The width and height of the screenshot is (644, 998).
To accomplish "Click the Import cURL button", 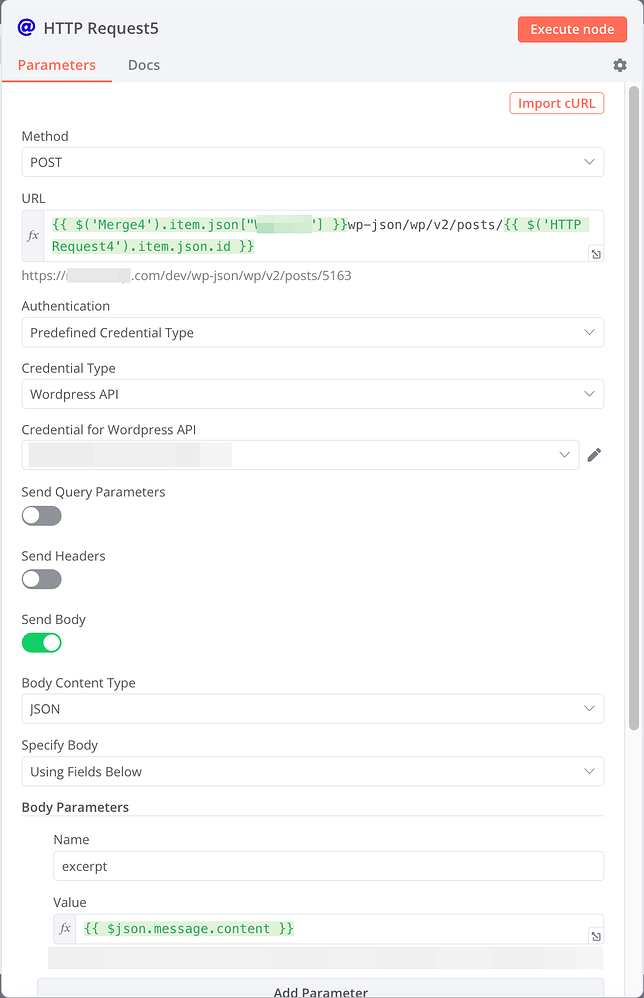I will [556, 103].
